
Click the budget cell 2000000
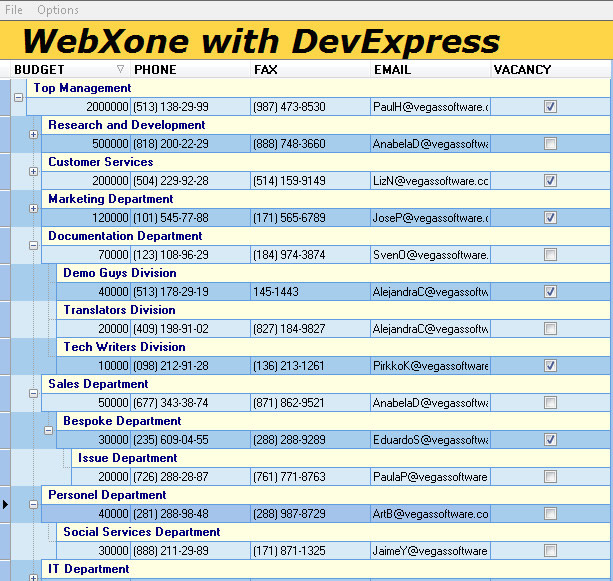point(78,106)
